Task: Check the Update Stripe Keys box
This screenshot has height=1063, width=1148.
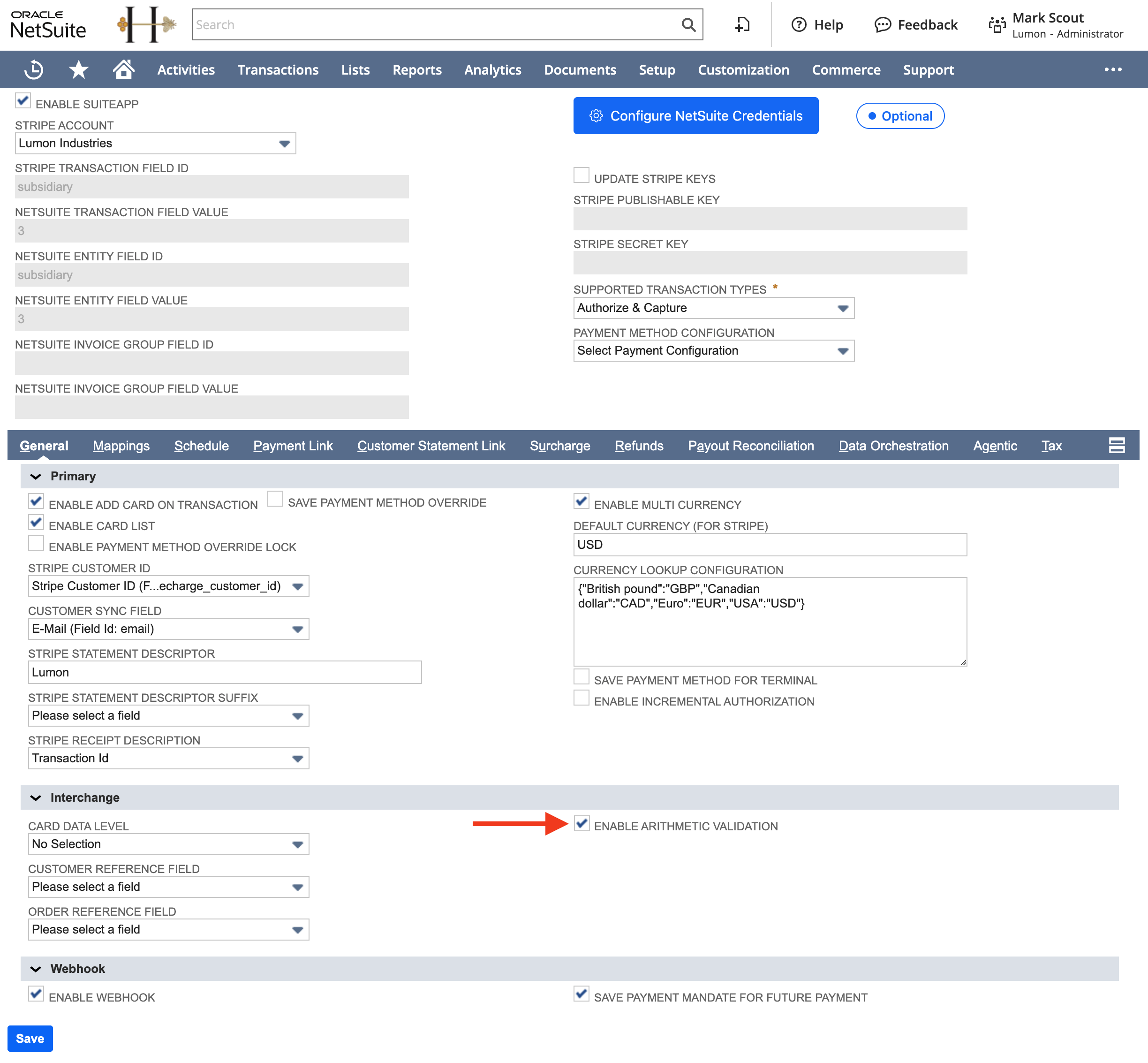Action: [582, 175]
